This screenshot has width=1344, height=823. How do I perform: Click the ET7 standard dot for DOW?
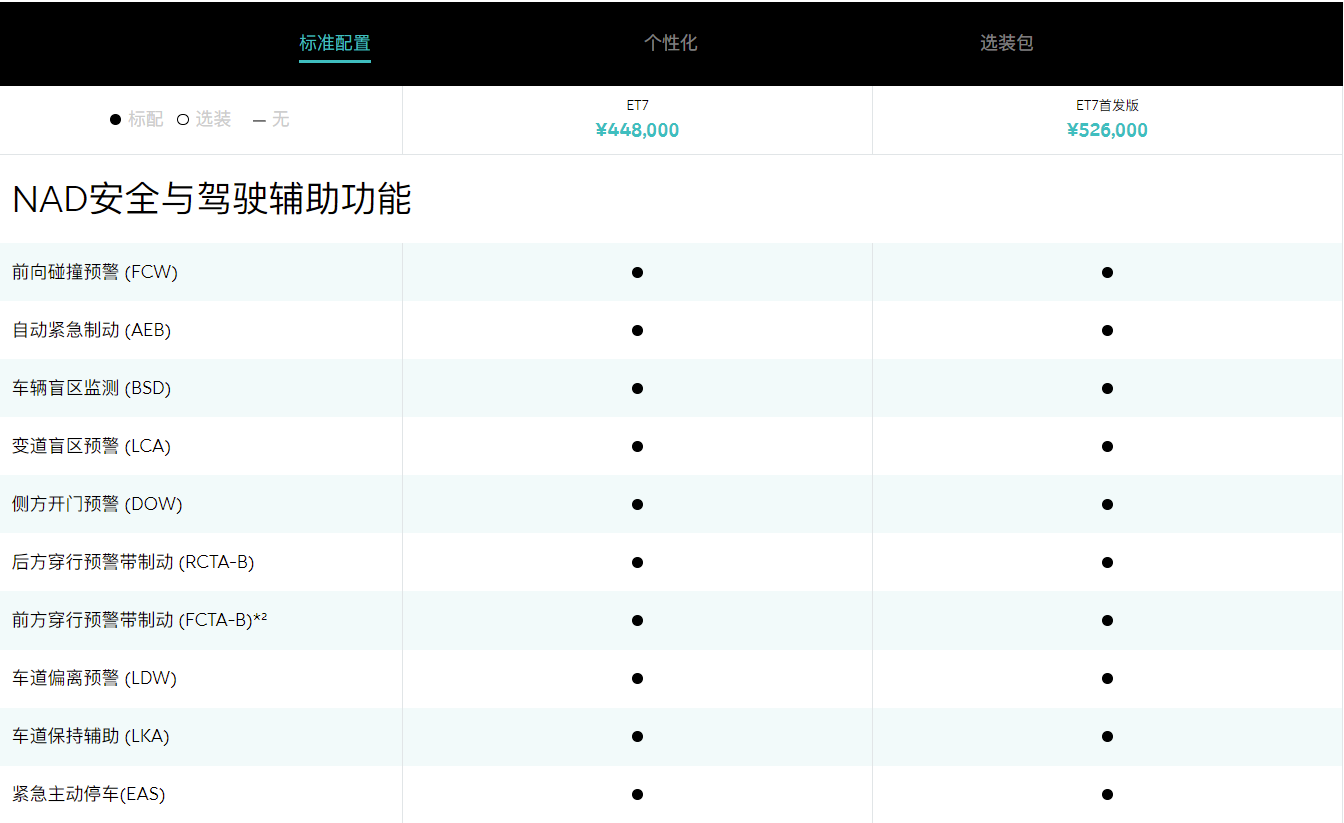coord(637,504)
